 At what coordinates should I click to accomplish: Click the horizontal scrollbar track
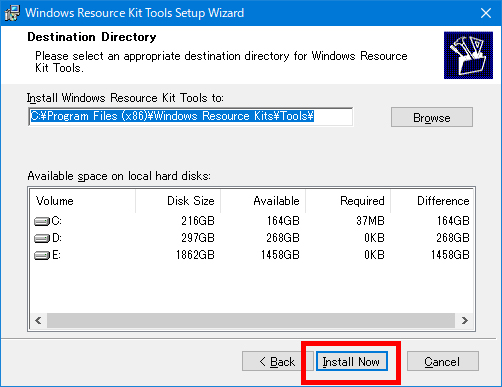click(251, 321)
